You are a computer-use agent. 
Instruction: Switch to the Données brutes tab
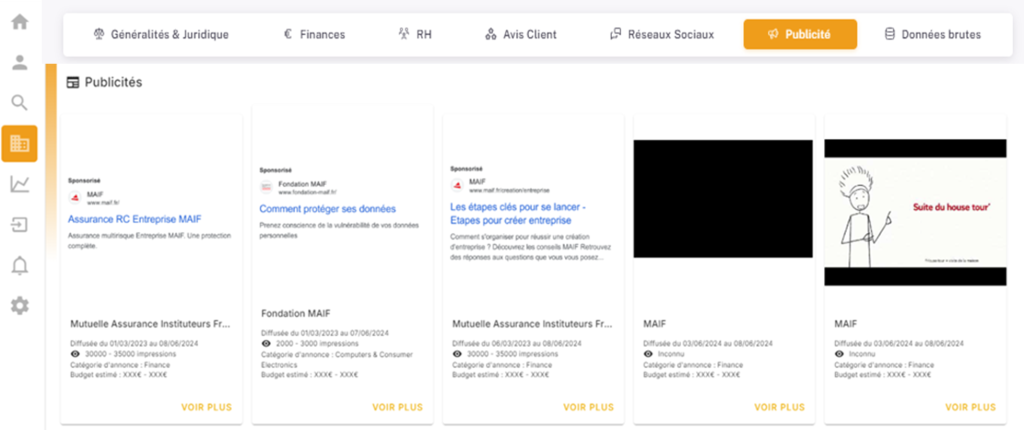tap(932, 35)
